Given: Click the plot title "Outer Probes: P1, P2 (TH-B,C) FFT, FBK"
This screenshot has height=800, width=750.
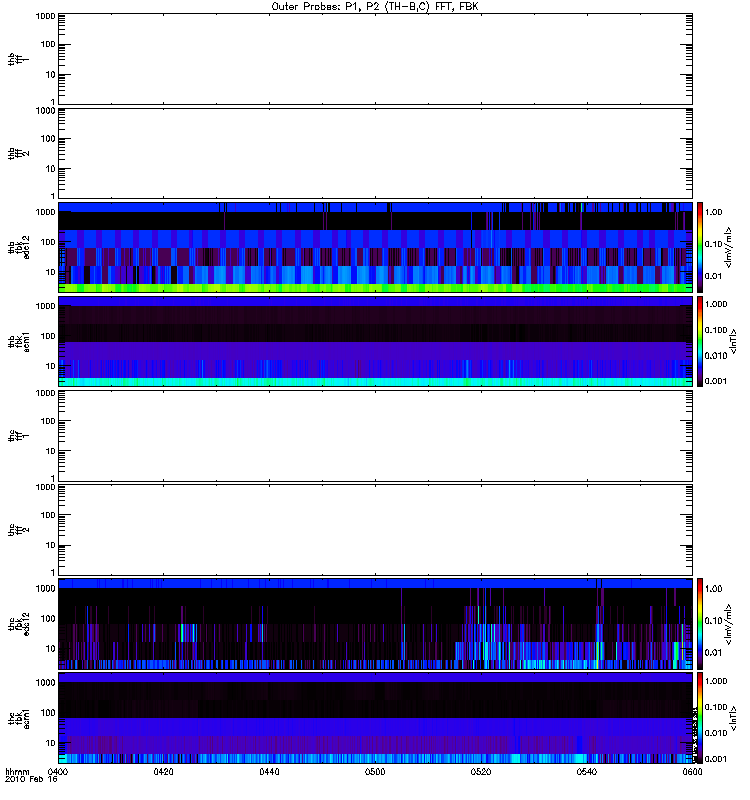Looking at the screenshot, I should pyautogui.click(x=375, y=7).
